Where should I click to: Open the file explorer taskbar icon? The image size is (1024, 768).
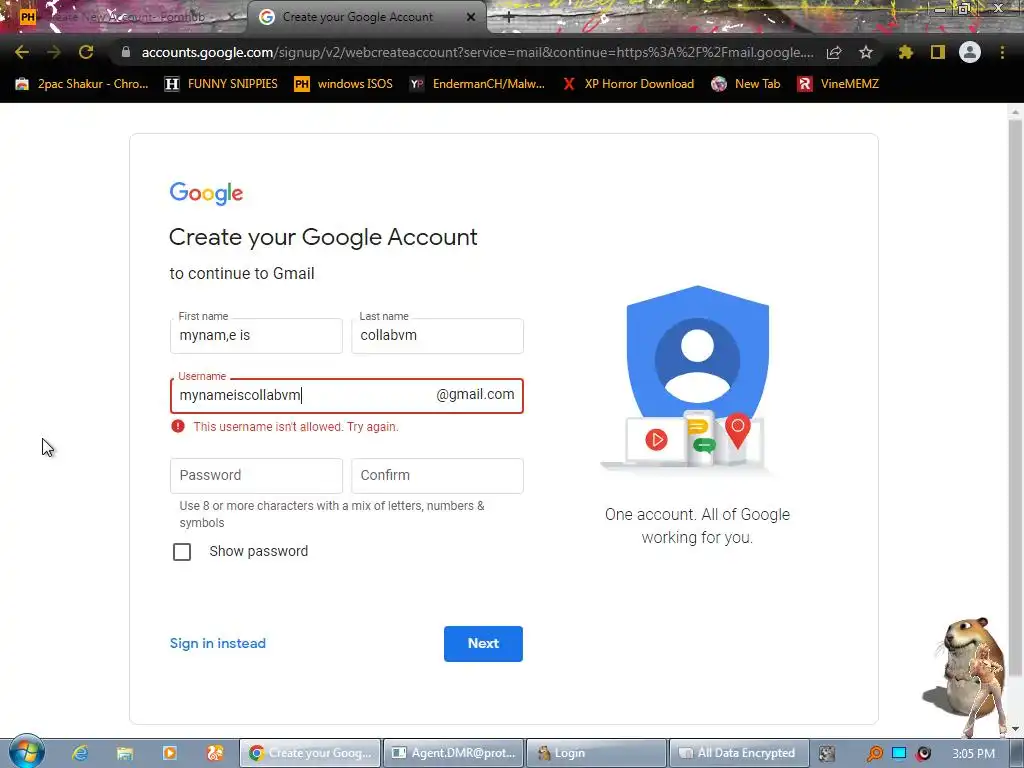click(x=125, y=753)
